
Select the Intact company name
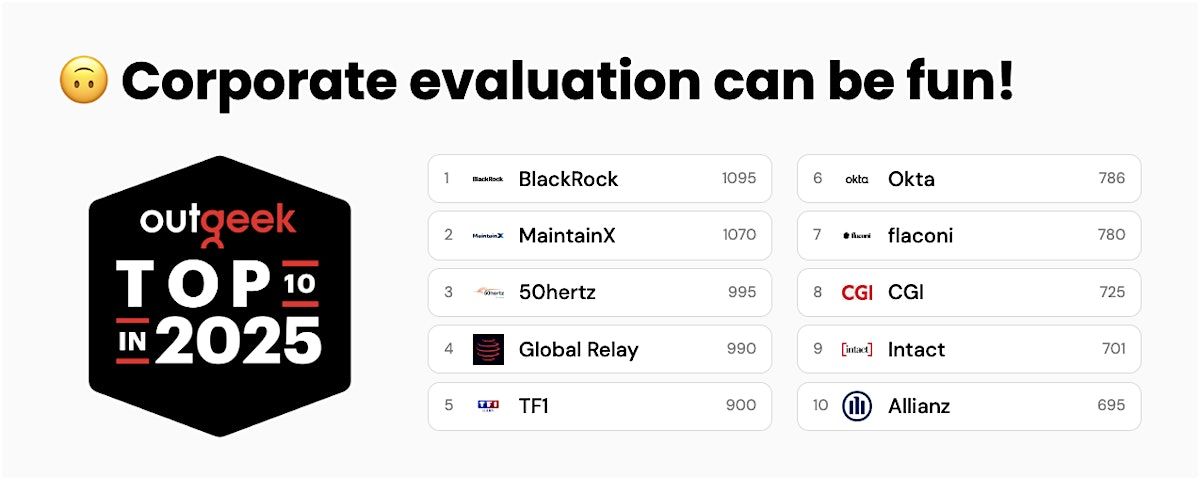tap(916, 349)
